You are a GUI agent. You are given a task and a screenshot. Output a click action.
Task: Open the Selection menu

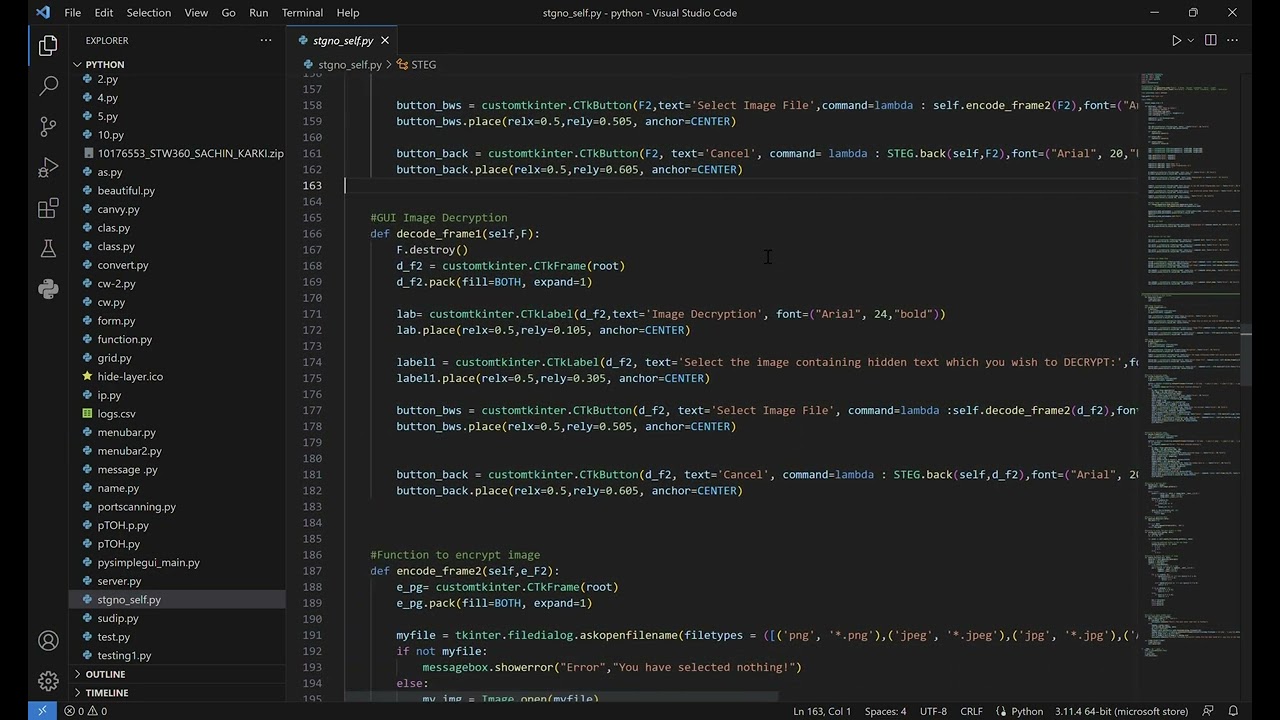point(148,13)
